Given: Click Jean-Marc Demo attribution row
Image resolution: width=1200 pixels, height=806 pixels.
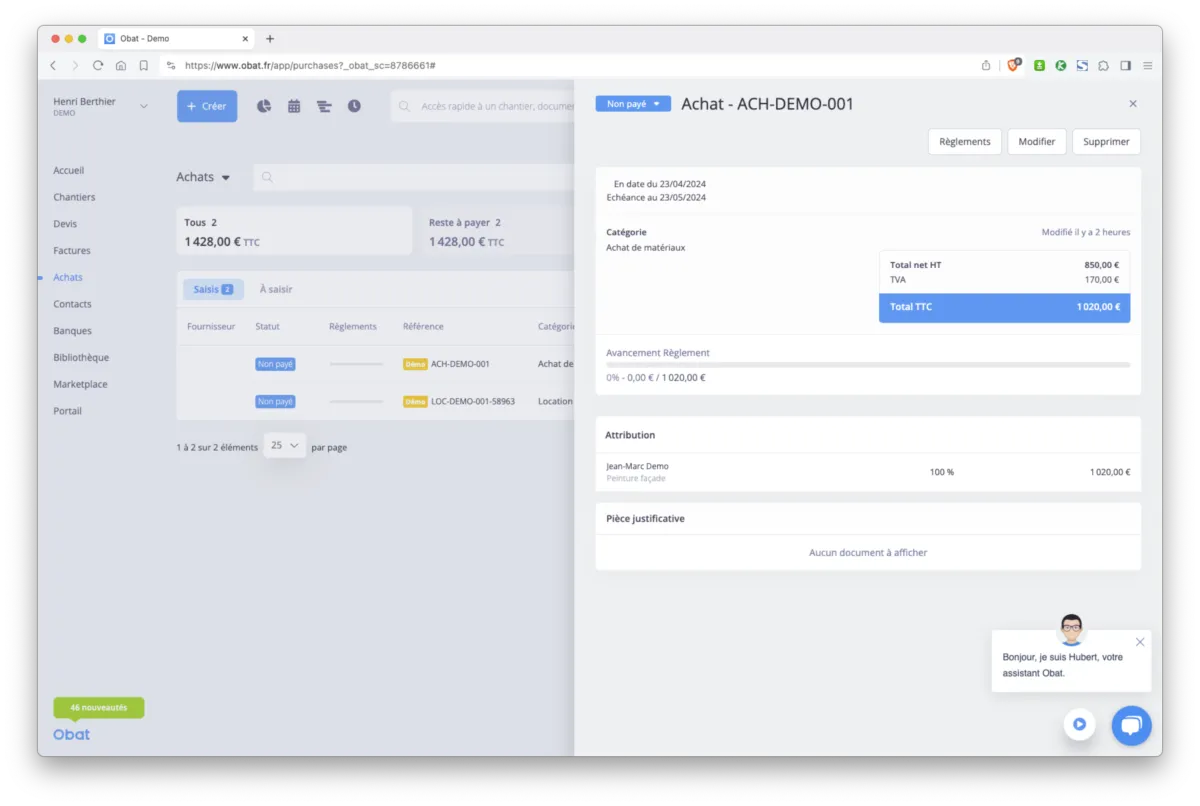Looking at the screenshot, I should (x=868, y=472).
